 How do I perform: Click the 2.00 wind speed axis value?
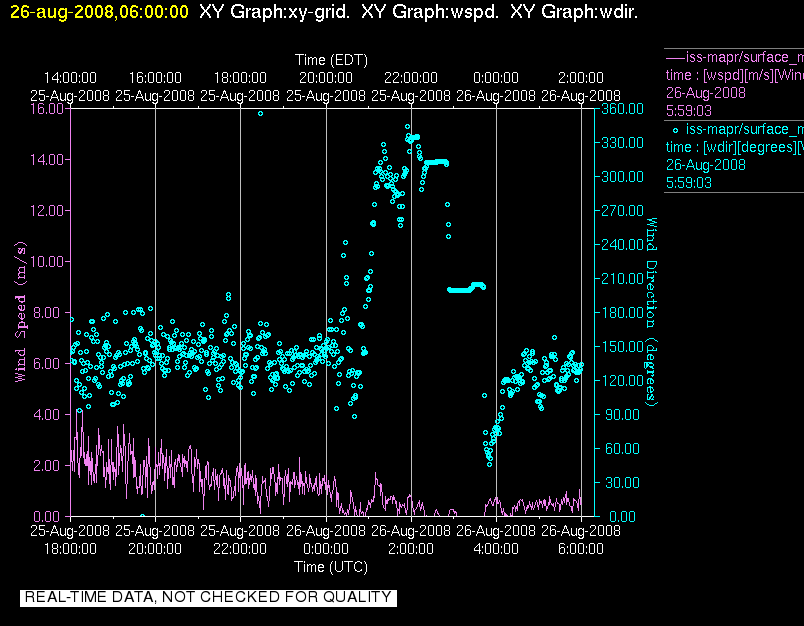(x=47, y=466)
